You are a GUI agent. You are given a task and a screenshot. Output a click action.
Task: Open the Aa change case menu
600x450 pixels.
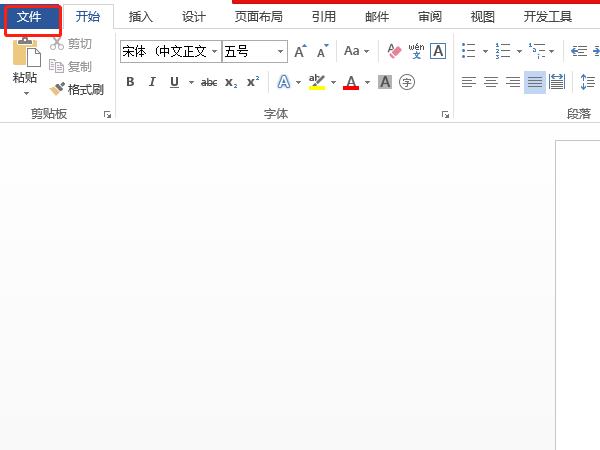pyautogui.click(x=356, y=51)
